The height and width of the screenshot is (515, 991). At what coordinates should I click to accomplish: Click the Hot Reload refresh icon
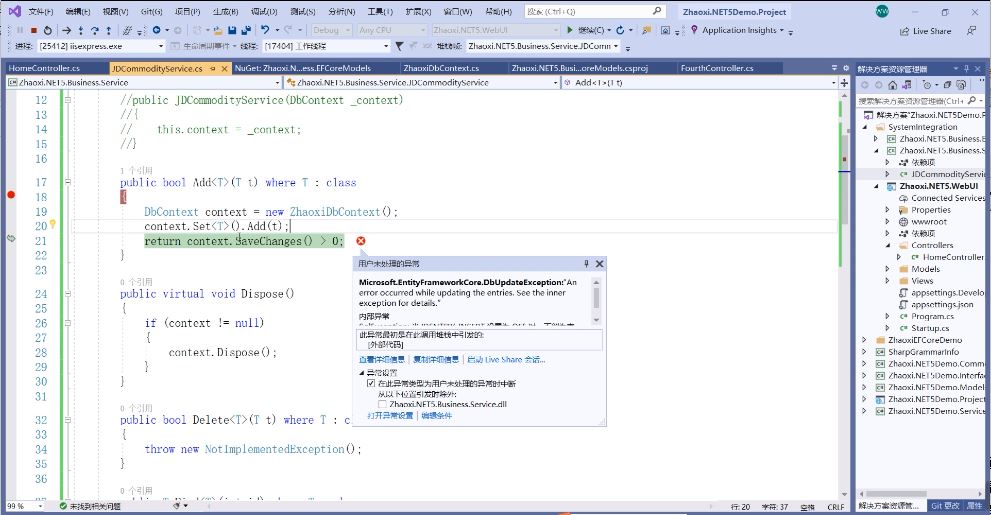pos(620,30)
